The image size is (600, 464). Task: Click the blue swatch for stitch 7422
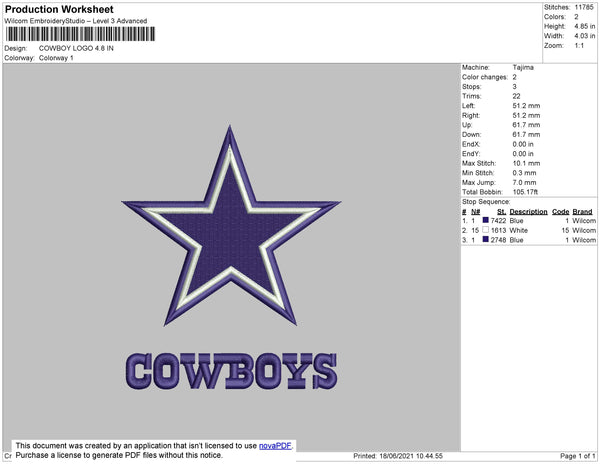tap(486, 220)
